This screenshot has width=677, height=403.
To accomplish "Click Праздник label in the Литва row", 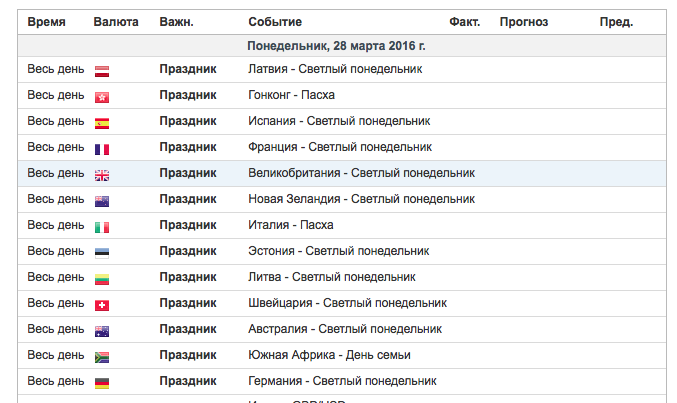I will [x=188, y=277].
